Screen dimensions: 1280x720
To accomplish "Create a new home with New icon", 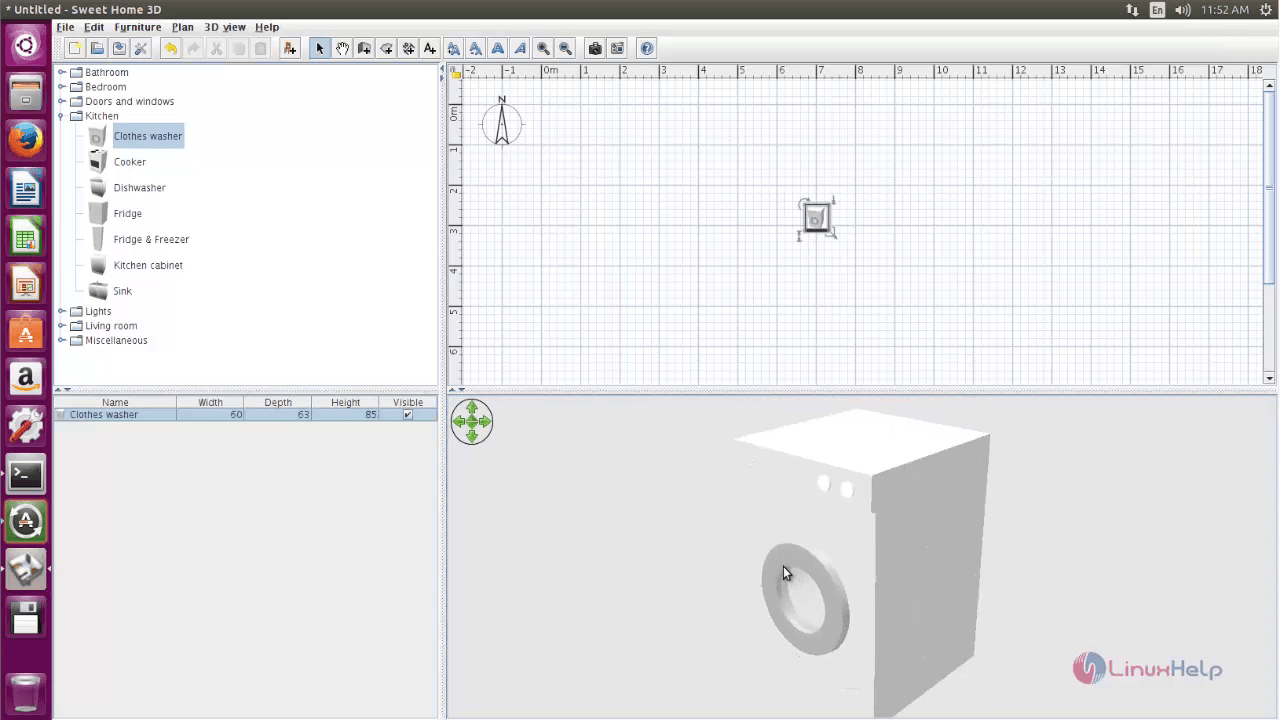I will pyautogui.click(x=75, y=48).
